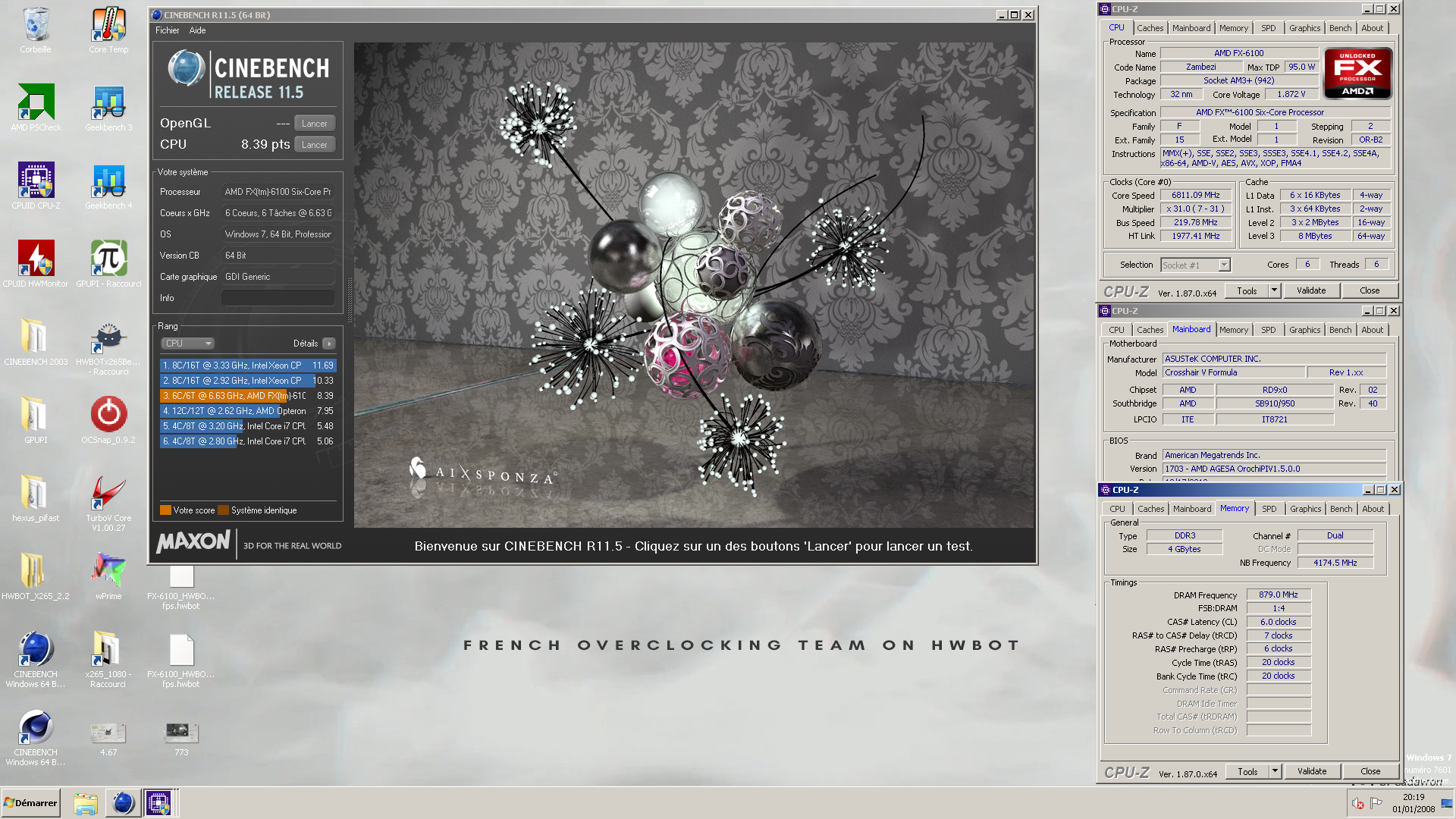Launch CPUID HWMonitor from the desktop
The height and width of the screenshot is (819, 1456).
pos(36,265)
